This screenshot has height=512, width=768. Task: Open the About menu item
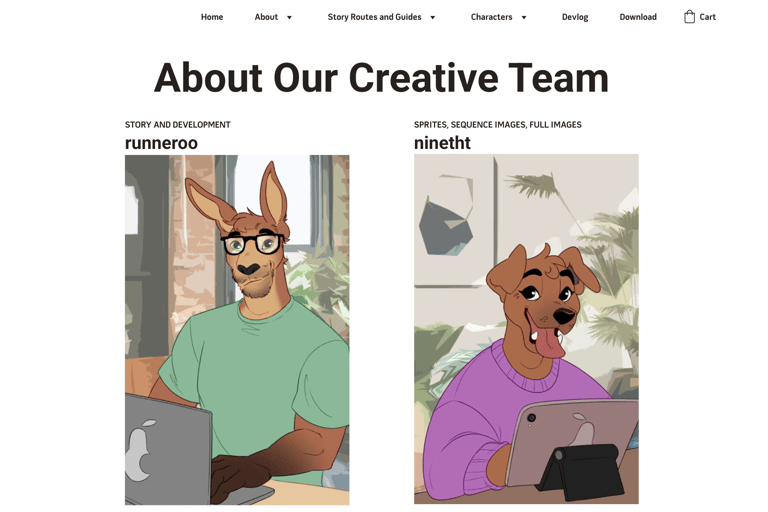pos(266,17)
